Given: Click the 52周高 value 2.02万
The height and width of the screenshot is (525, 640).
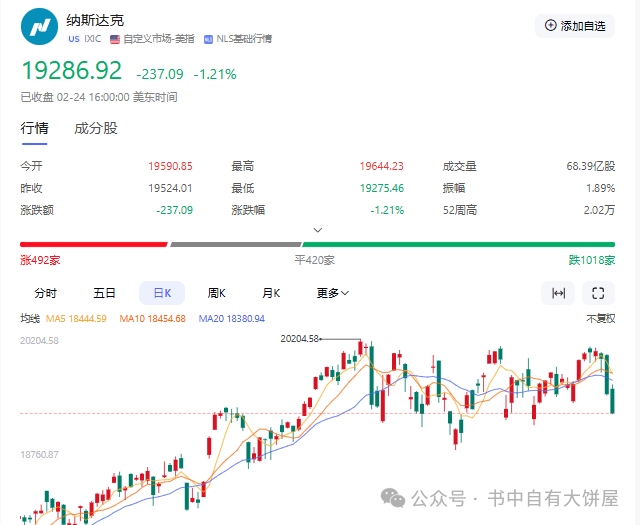Looking at the screenshot, I should pyautogui.click(x=599, y=210).
